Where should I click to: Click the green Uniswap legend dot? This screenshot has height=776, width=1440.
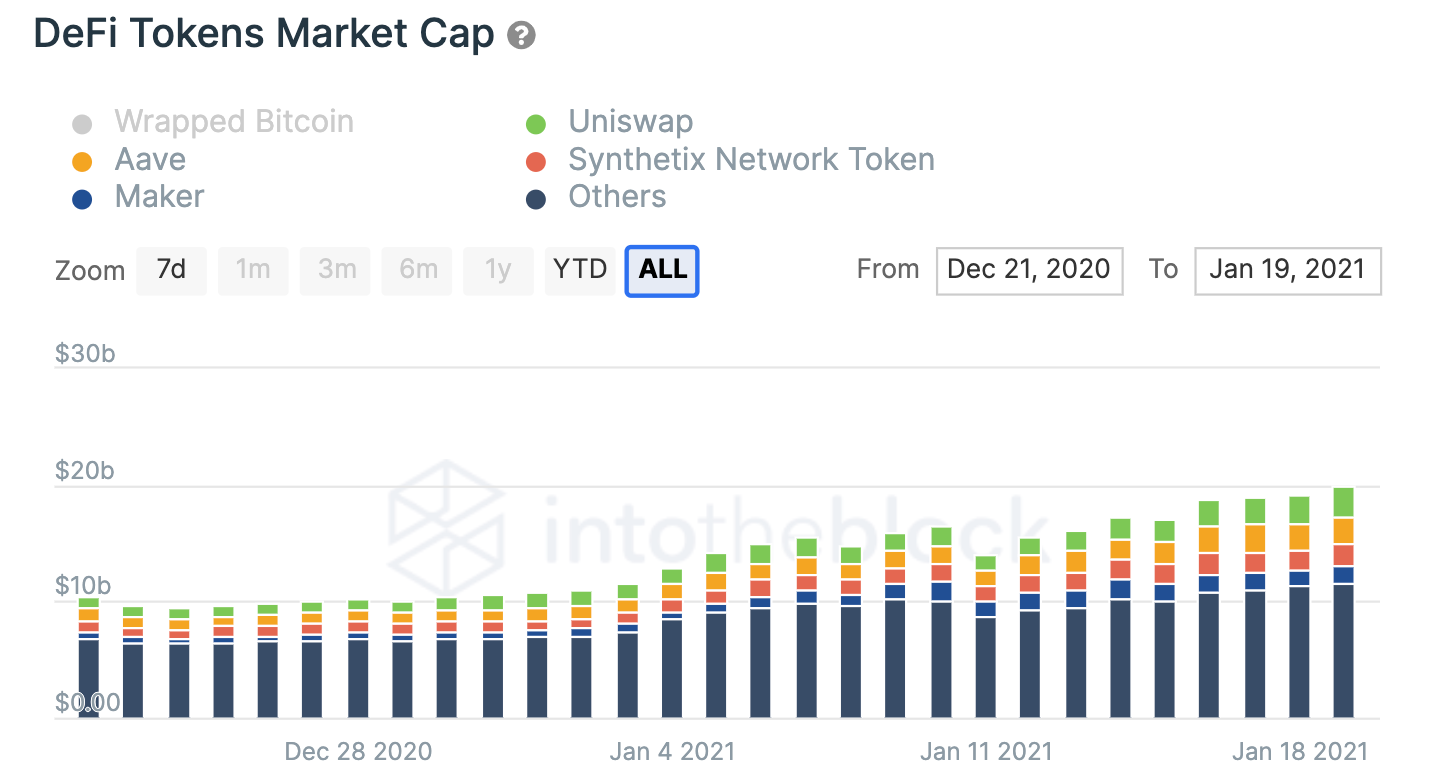coord(536,125)
